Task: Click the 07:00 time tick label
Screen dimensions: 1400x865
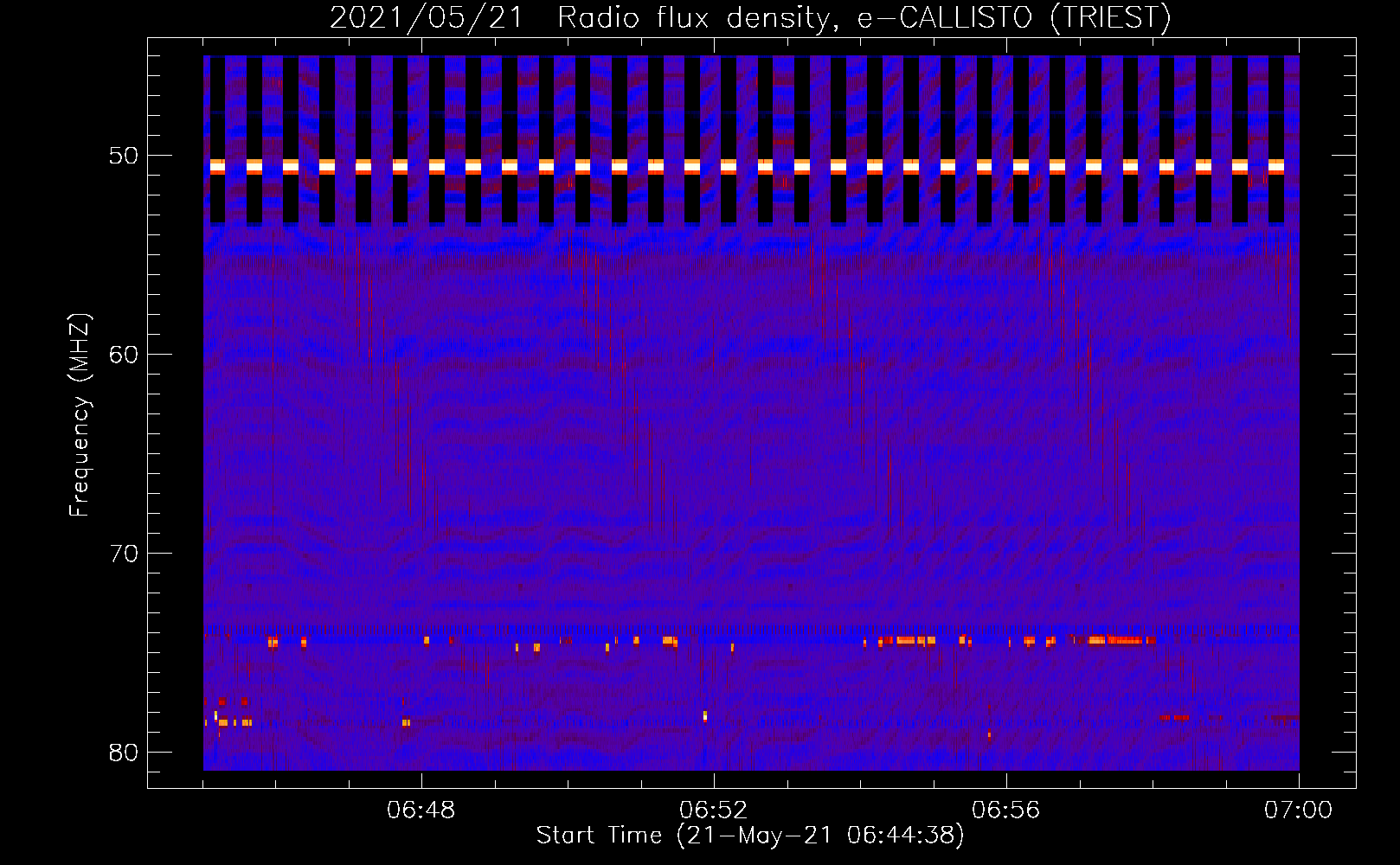Action: coord(1299,811)
